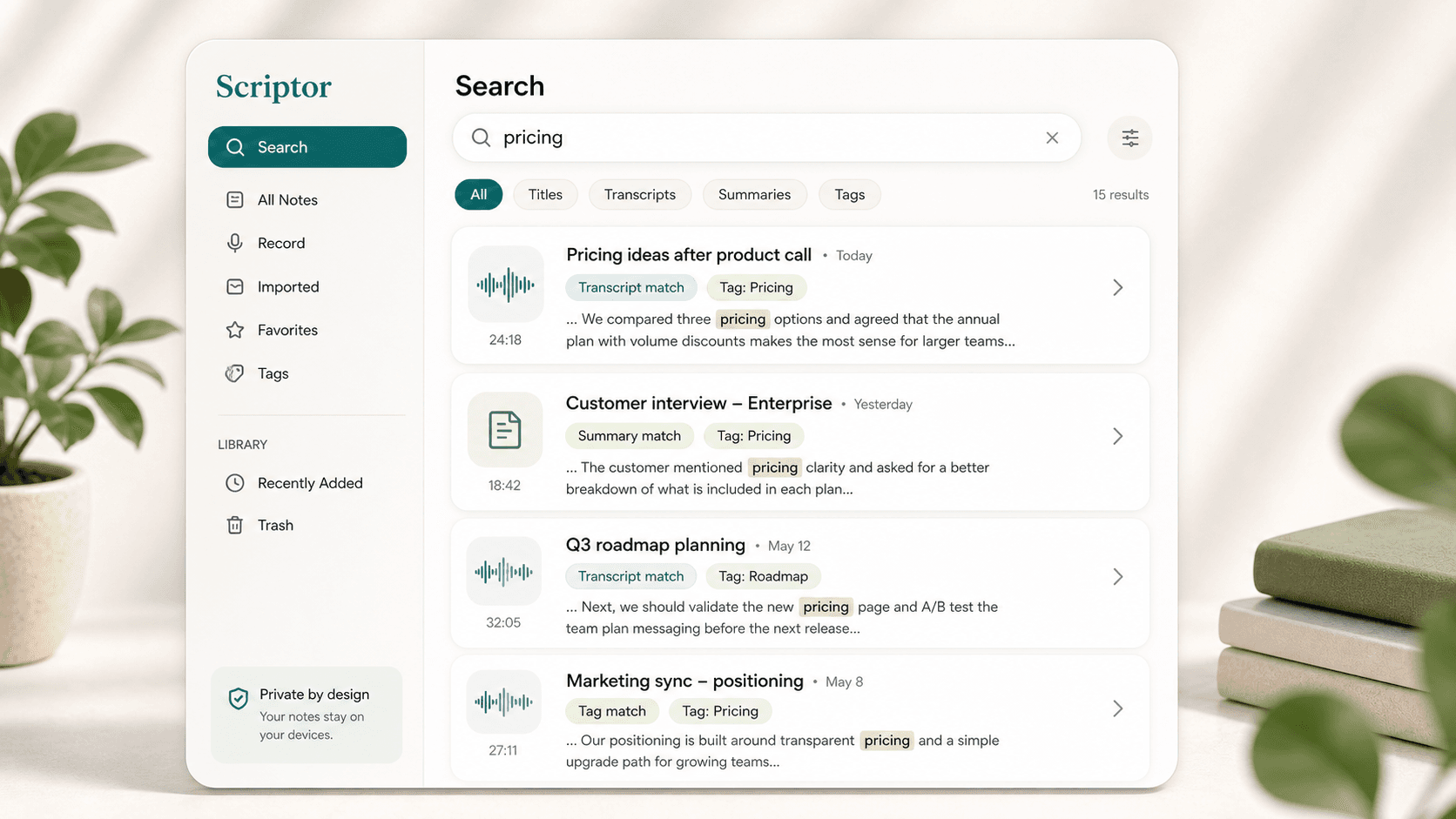Click the Tag: Roadmap badge

[763, 576]
